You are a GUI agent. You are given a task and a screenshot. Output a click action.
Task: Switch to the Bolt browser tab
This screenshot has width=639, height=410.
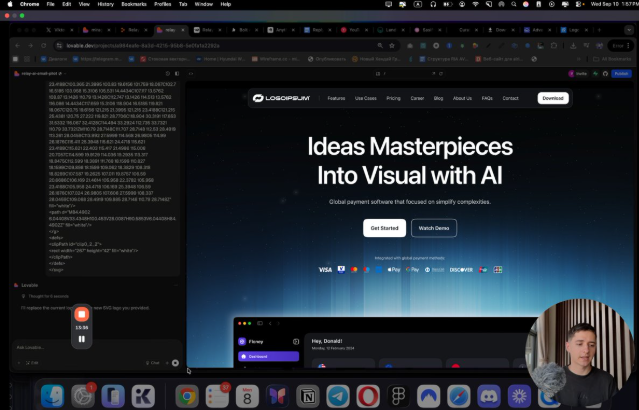pos(244,30)
